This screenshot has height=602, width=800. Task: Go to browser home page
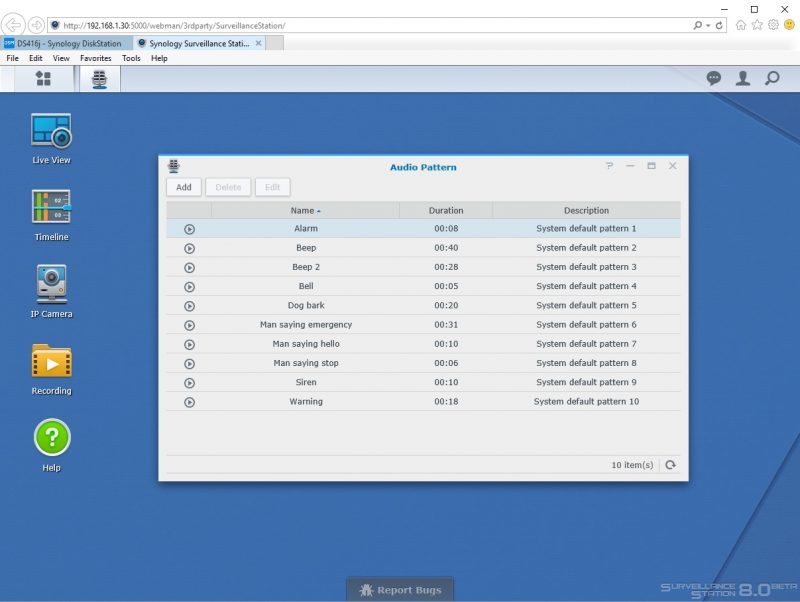click(x=741, y=25)
